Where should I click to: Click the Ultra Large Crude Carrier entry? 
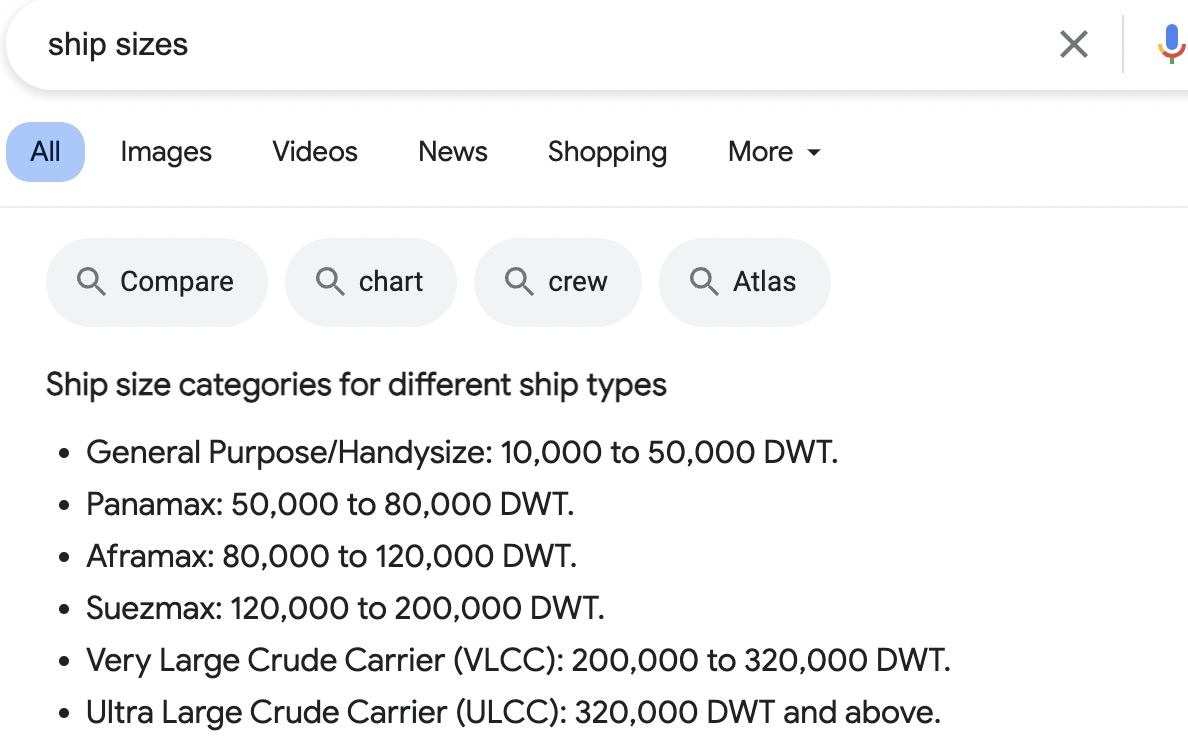point(513,712)
